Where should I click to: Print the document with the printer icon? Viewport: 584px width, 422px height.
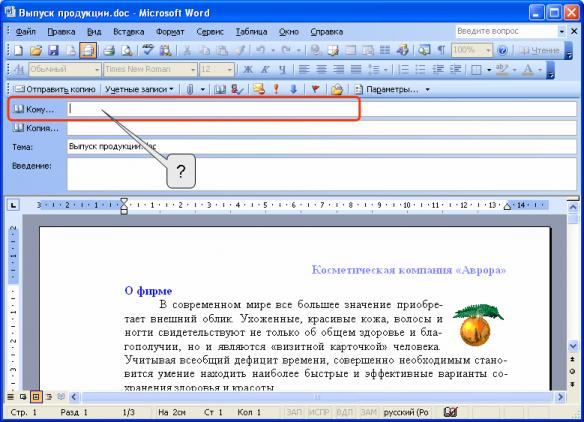pos(109,50)
